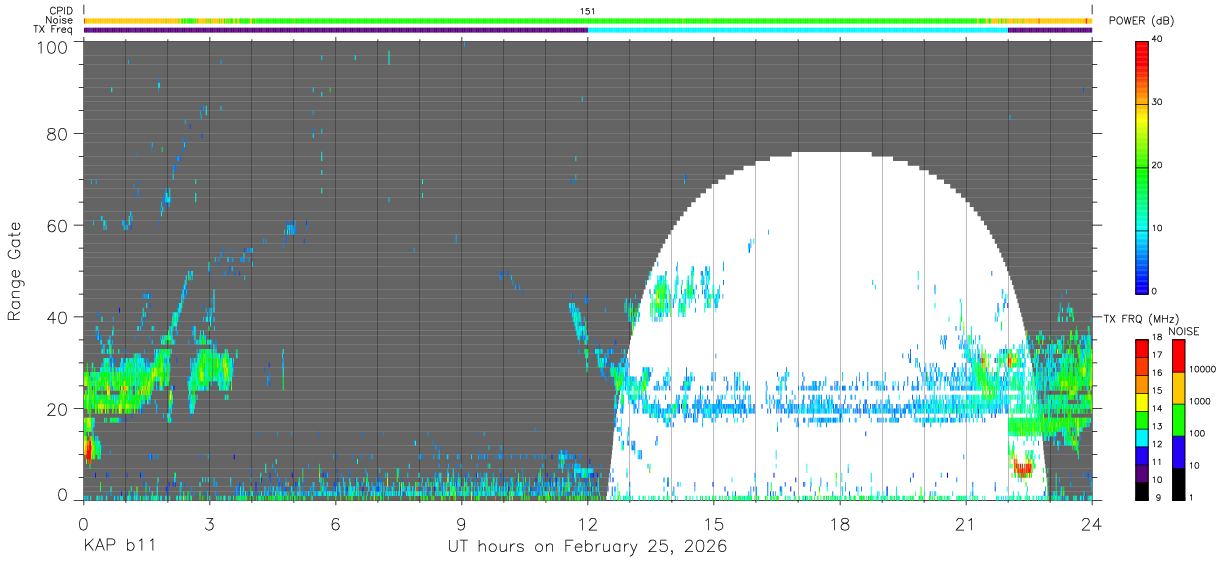Screen dimensions: 1228x567
Task: Click the Noise row label at top left
Action: [59, 20]
